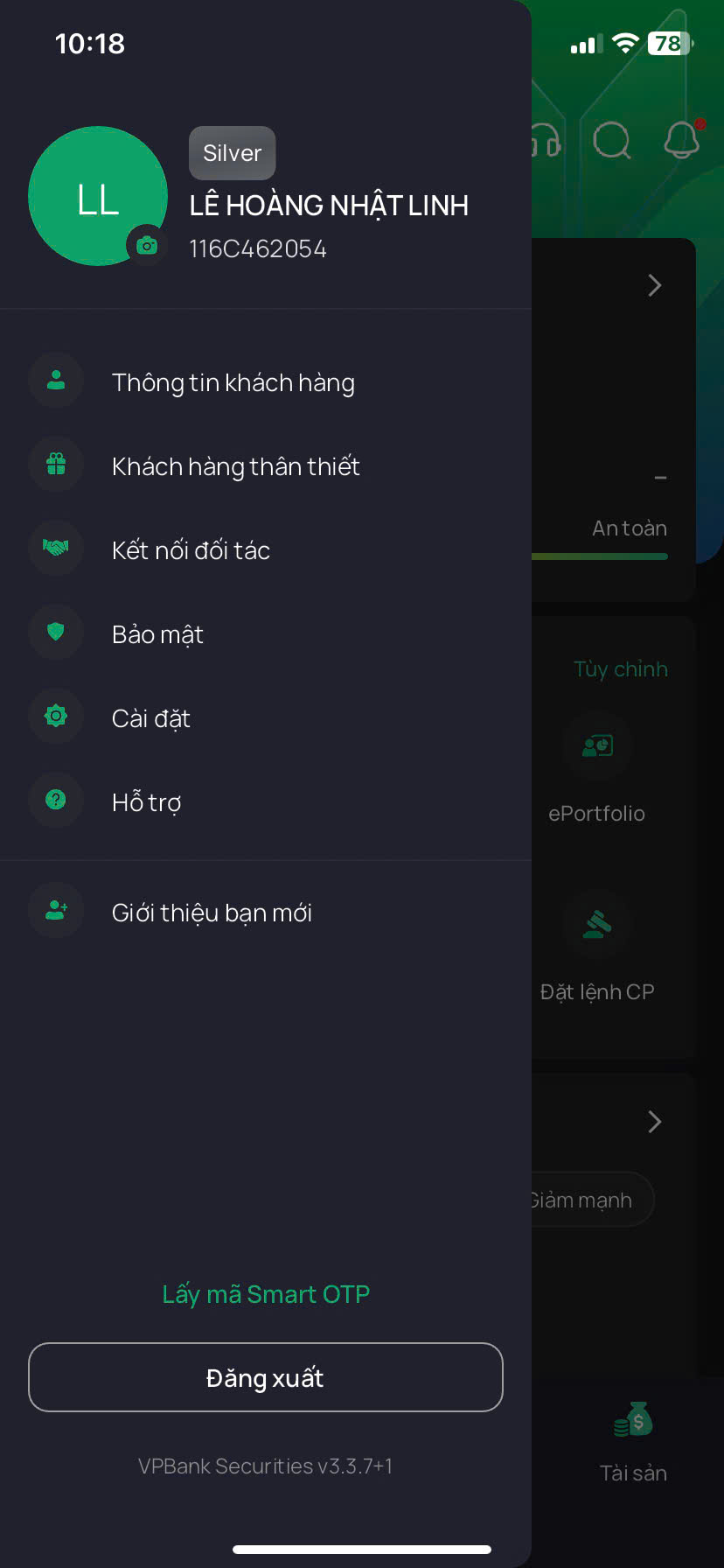724x1568 pixels.
Task: Open Bảo mật using the shield icon
Action: 55,632
